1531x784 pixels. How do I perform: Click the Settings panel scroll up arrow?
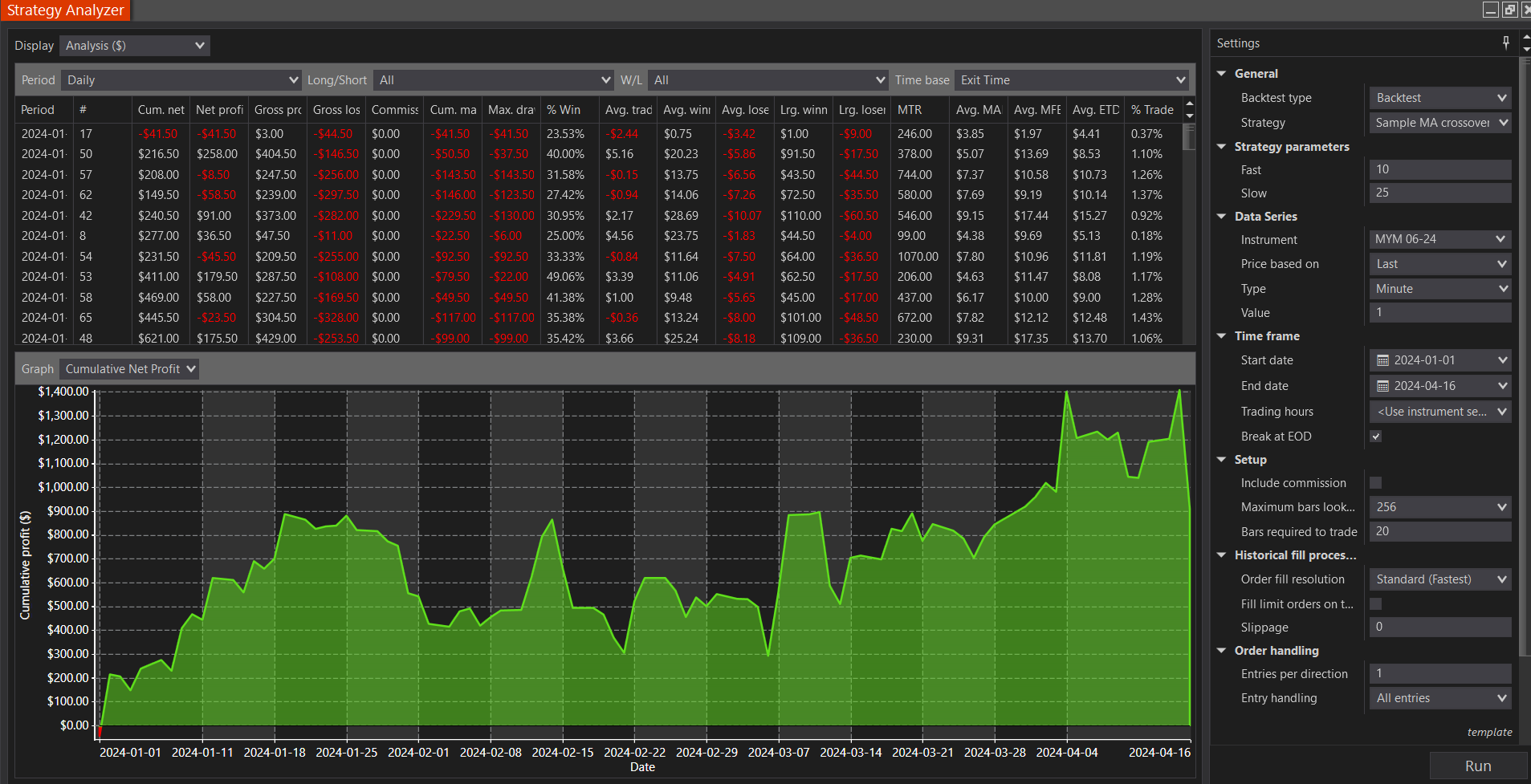pyautogui.click(x=1525, y=37)
